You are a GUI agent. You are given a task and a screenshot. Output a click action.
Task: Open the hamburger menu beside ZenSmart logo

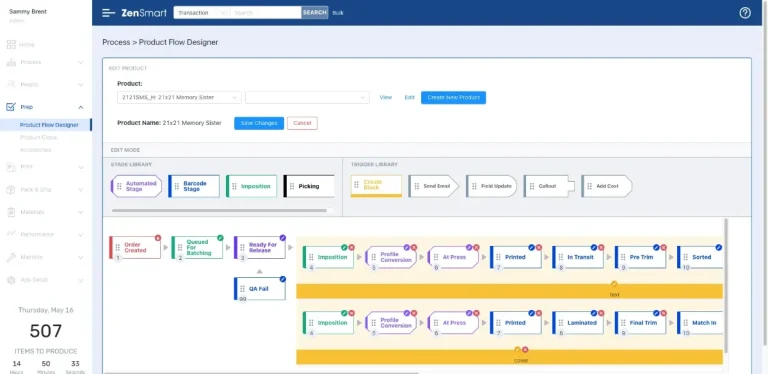click(x=108, y=13)
